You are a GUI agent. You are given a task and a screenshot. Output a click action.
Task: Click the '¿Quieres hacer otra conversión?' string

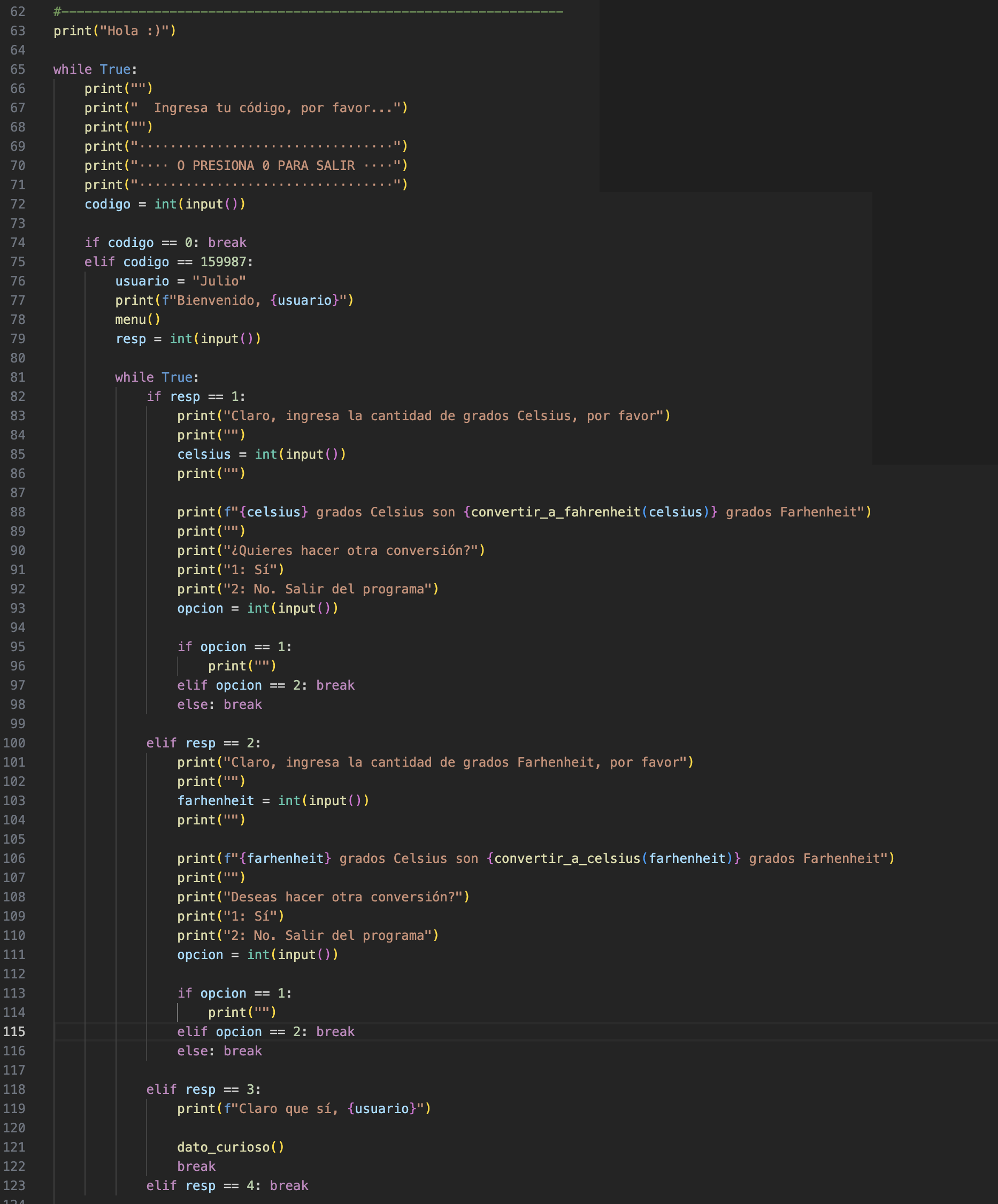pos(355,550)
